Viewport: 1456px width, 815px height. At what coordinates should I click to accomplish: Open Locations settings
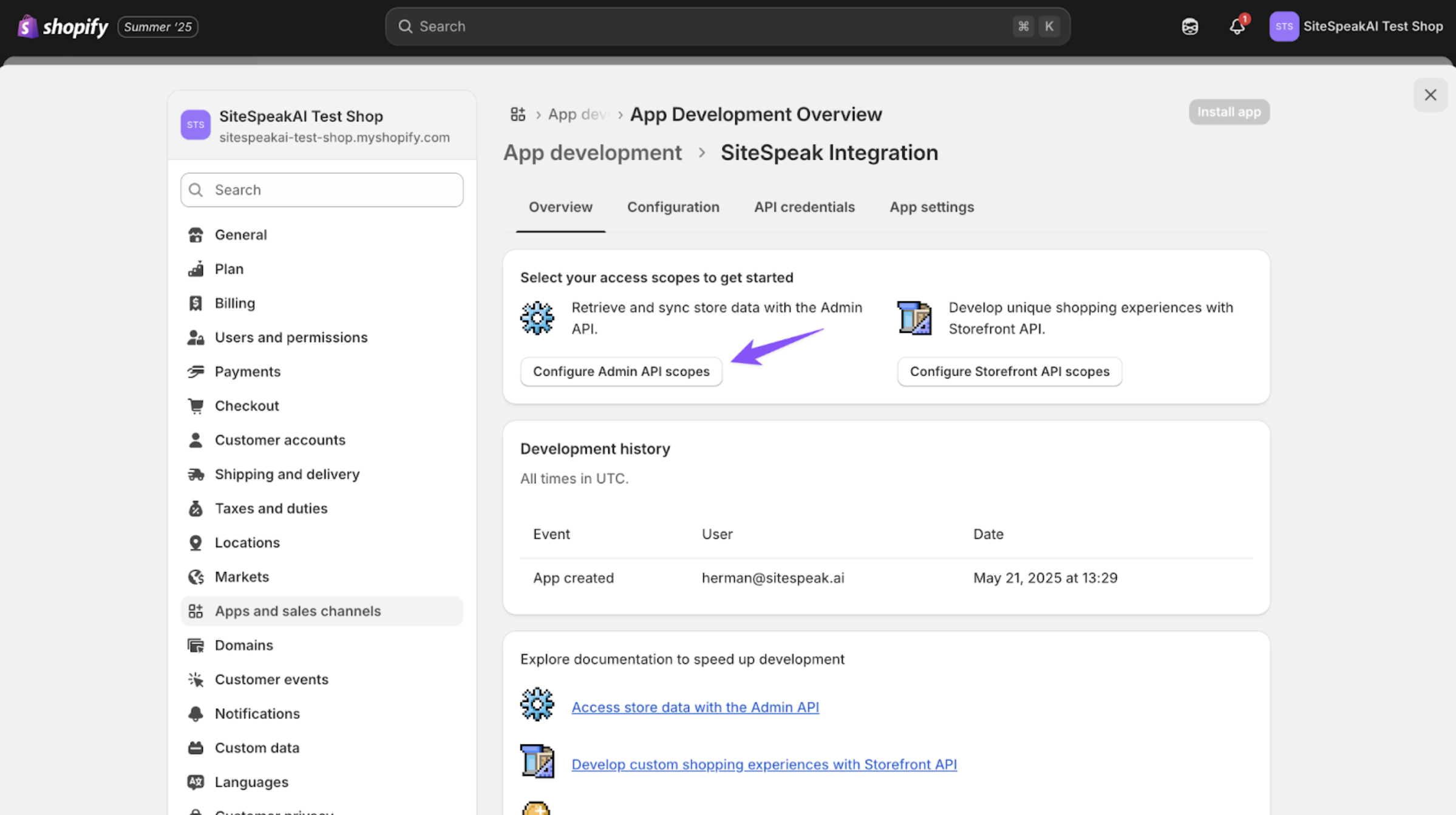click(247, 543)
